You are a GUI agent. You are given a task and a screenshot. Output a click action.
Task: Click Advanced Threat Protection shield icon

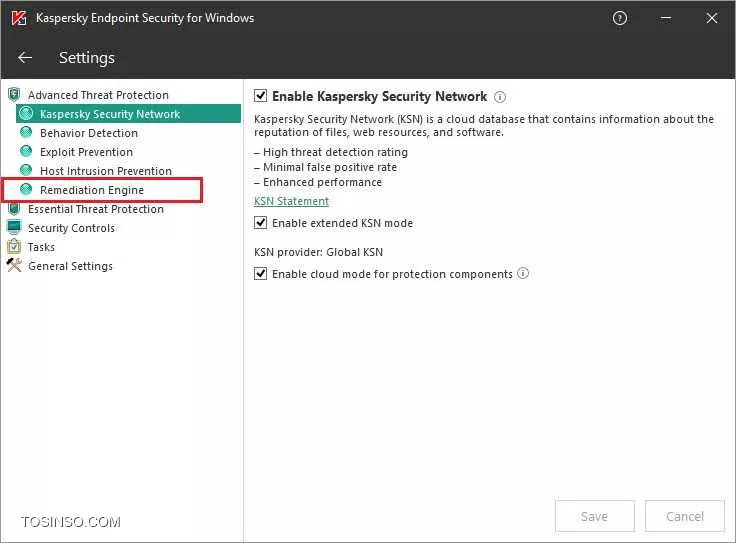coord(14,95)
